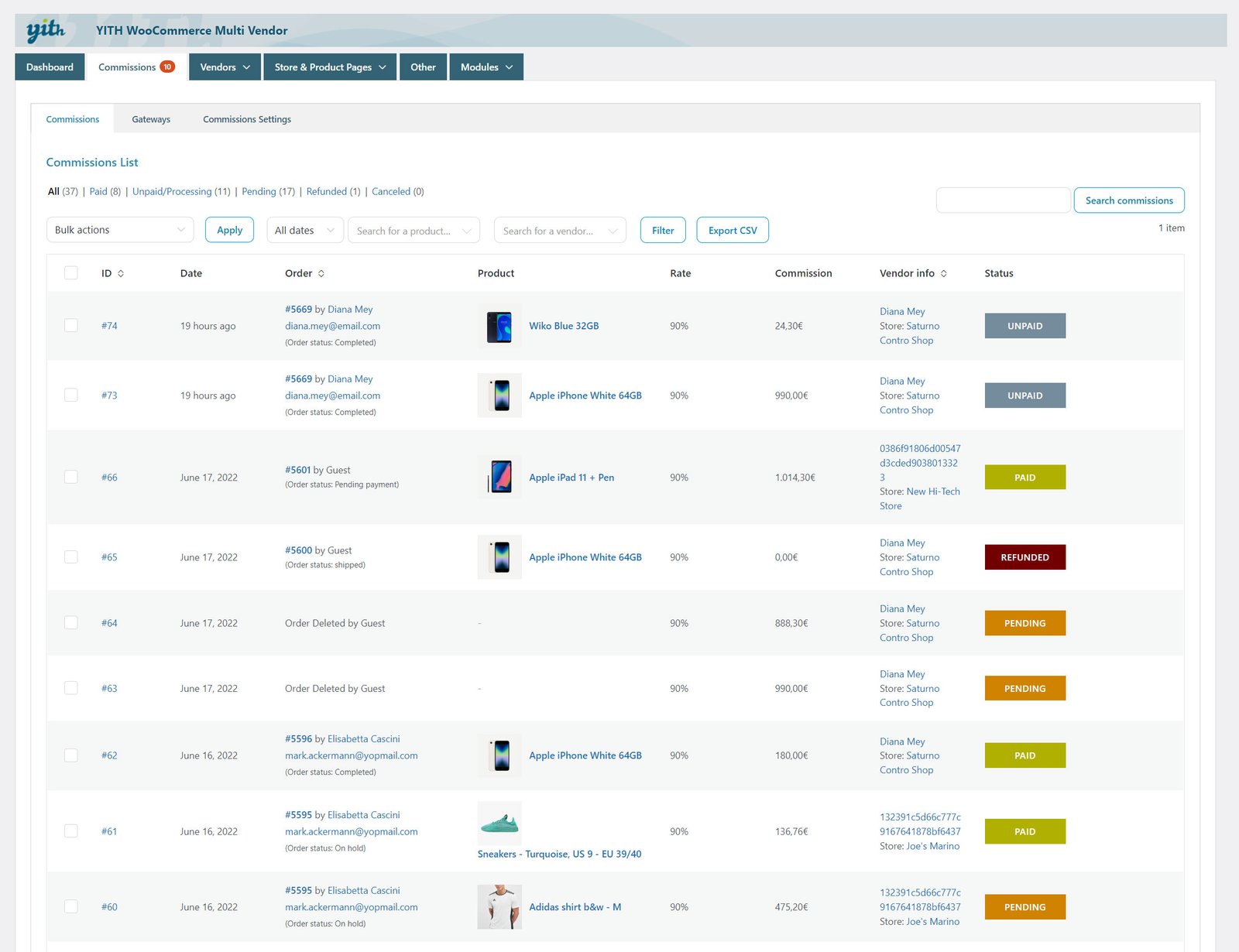The image size is (1239, 952).
Task: Click the YITH logo icon
Action: [46, 30]
